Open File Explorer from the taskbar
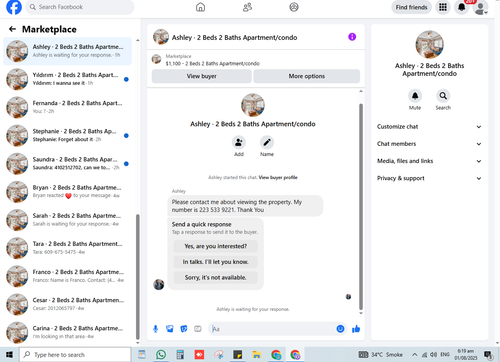 point(256,354)
